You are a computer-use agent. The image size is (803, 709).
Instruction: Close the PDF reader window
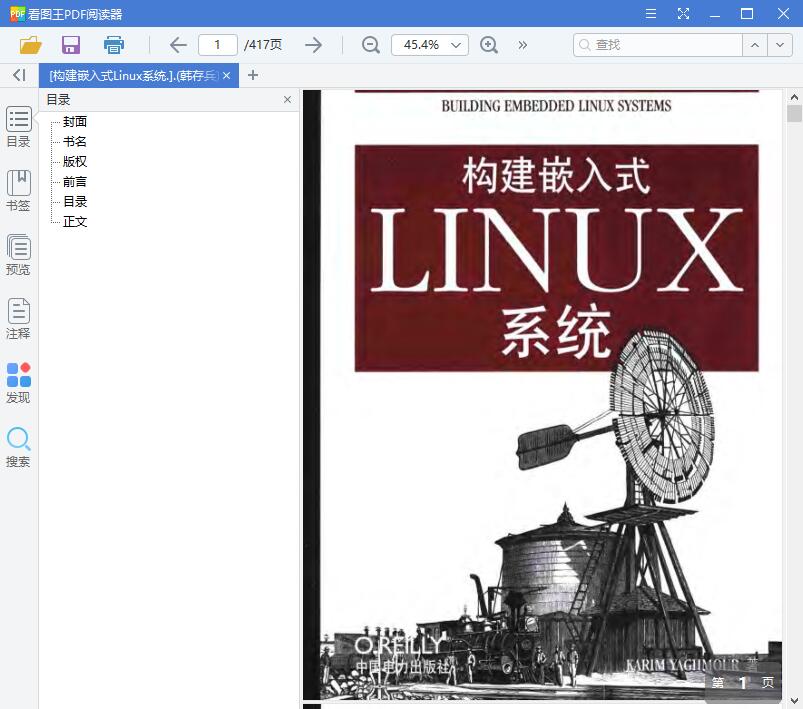point(783,14)
